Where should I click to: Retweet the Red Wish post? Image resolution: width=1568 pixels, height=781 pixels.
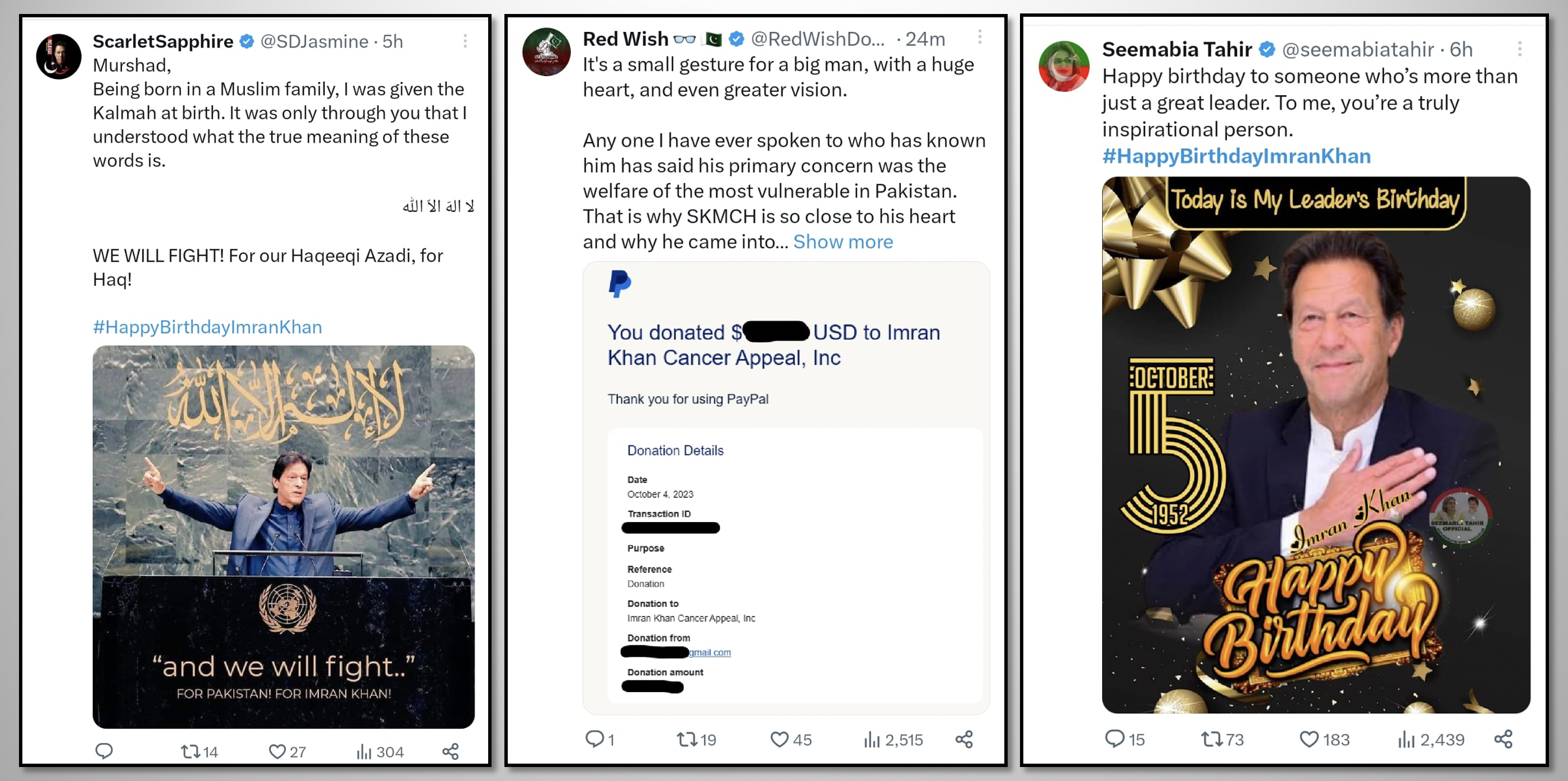tap(687, 740)
